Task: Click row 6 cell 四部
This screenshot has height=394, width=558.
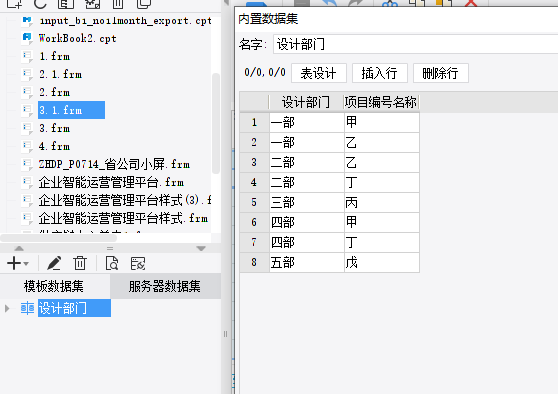Action: tap(306, 222)
